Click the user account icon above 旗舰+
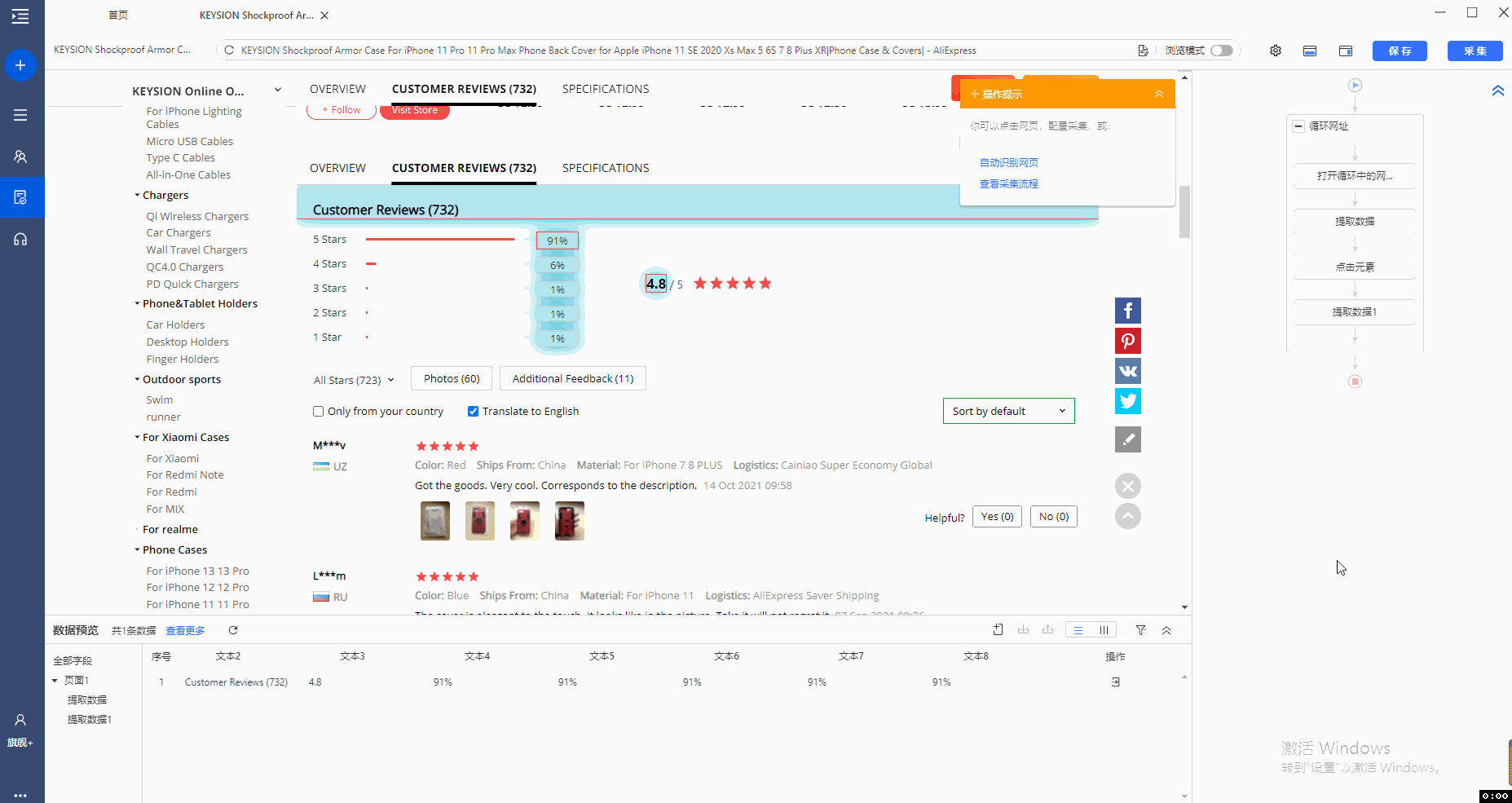Viewport: 1512px width, 803px height. pos(20,720)
